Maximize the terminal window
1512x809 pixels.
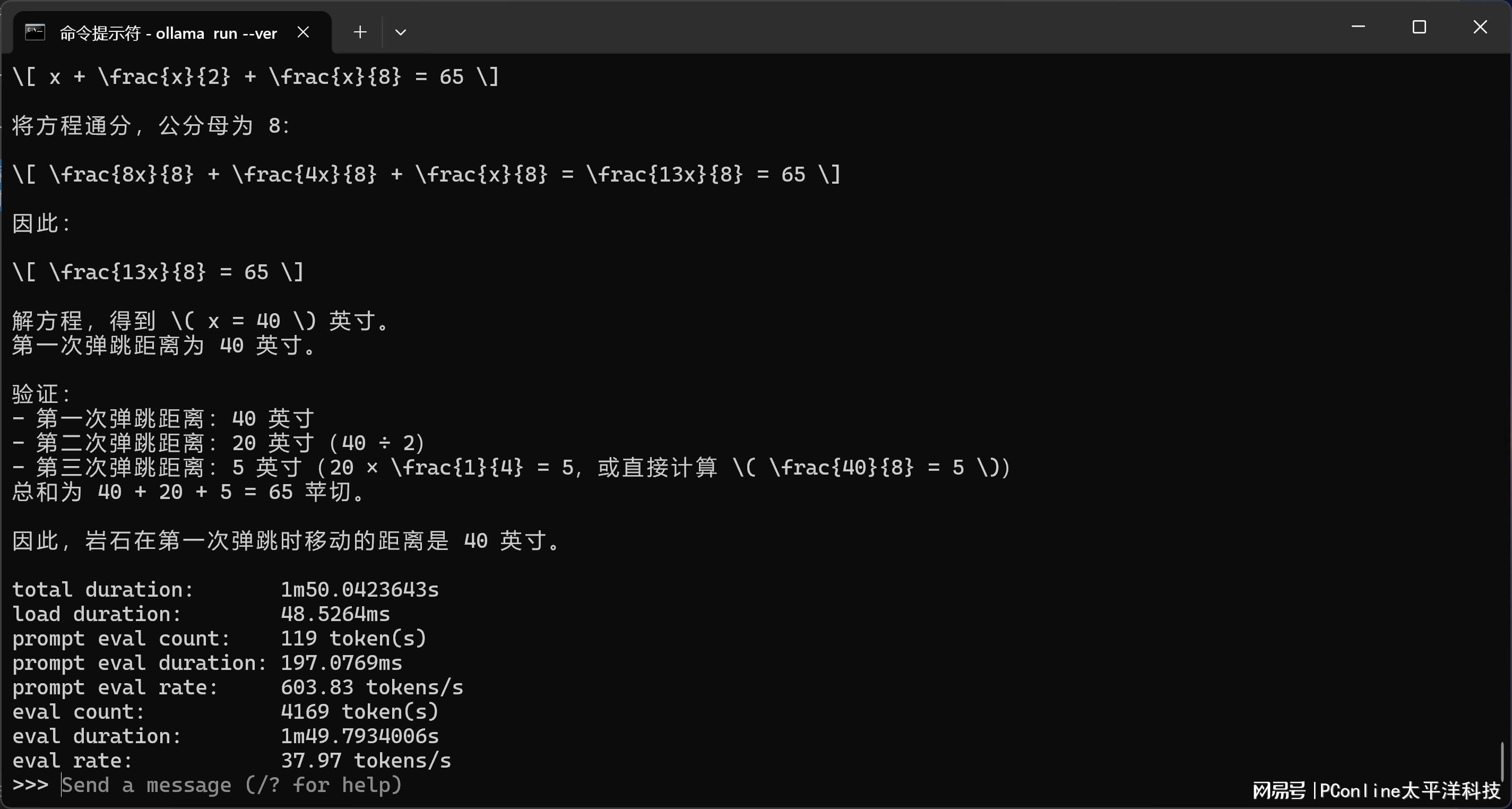[x=1419, y=27]
